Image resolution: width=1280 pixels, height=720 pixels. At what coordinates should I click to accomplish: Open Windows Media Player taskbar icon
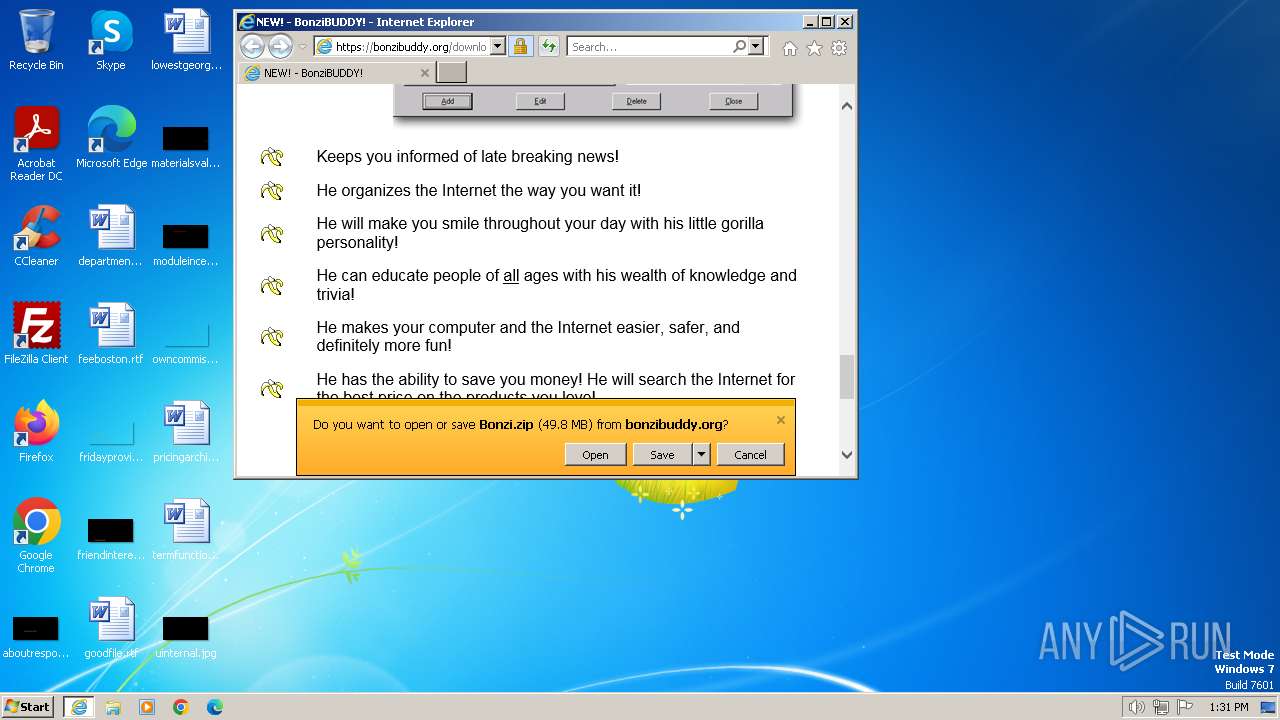(147, 707)
